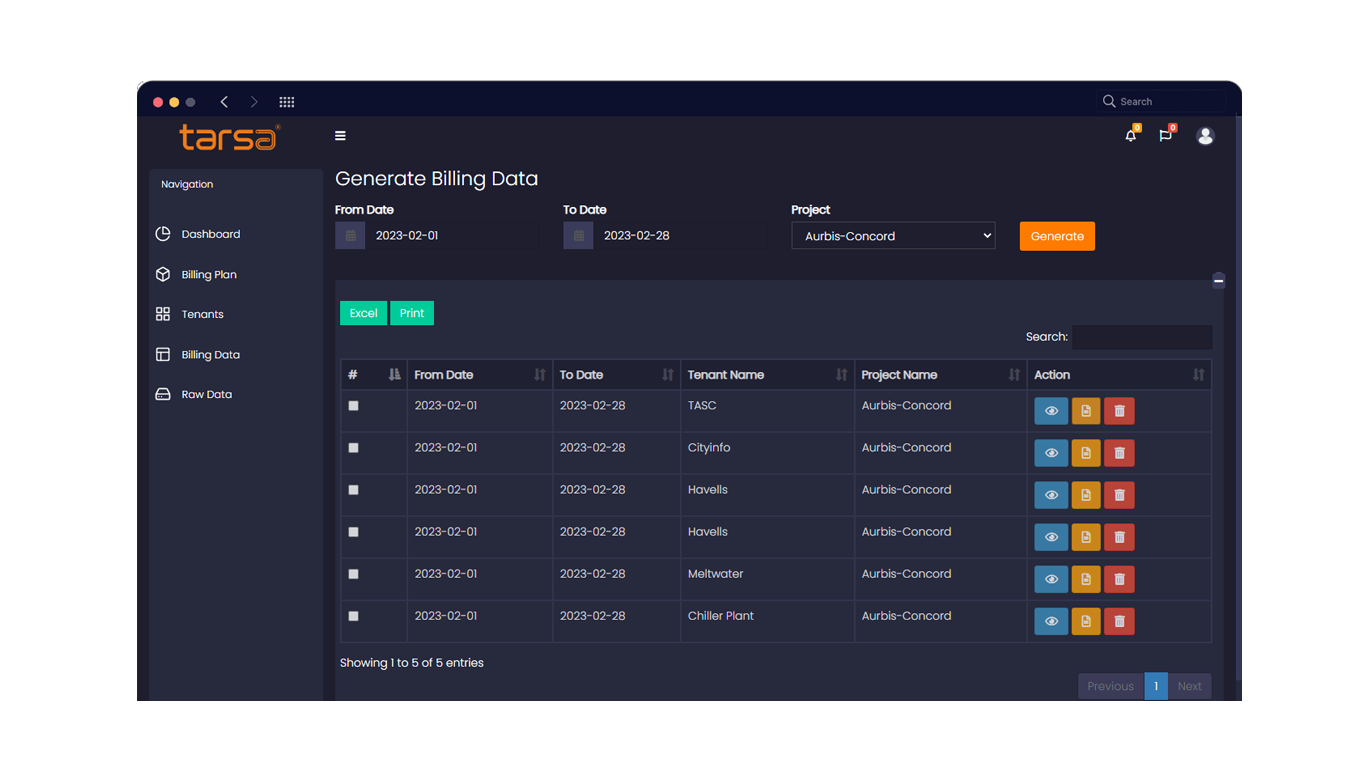This screenshot has width=1366, height=768.
Task: Open the flag messages icon
Action: [x=1165, y=136]
